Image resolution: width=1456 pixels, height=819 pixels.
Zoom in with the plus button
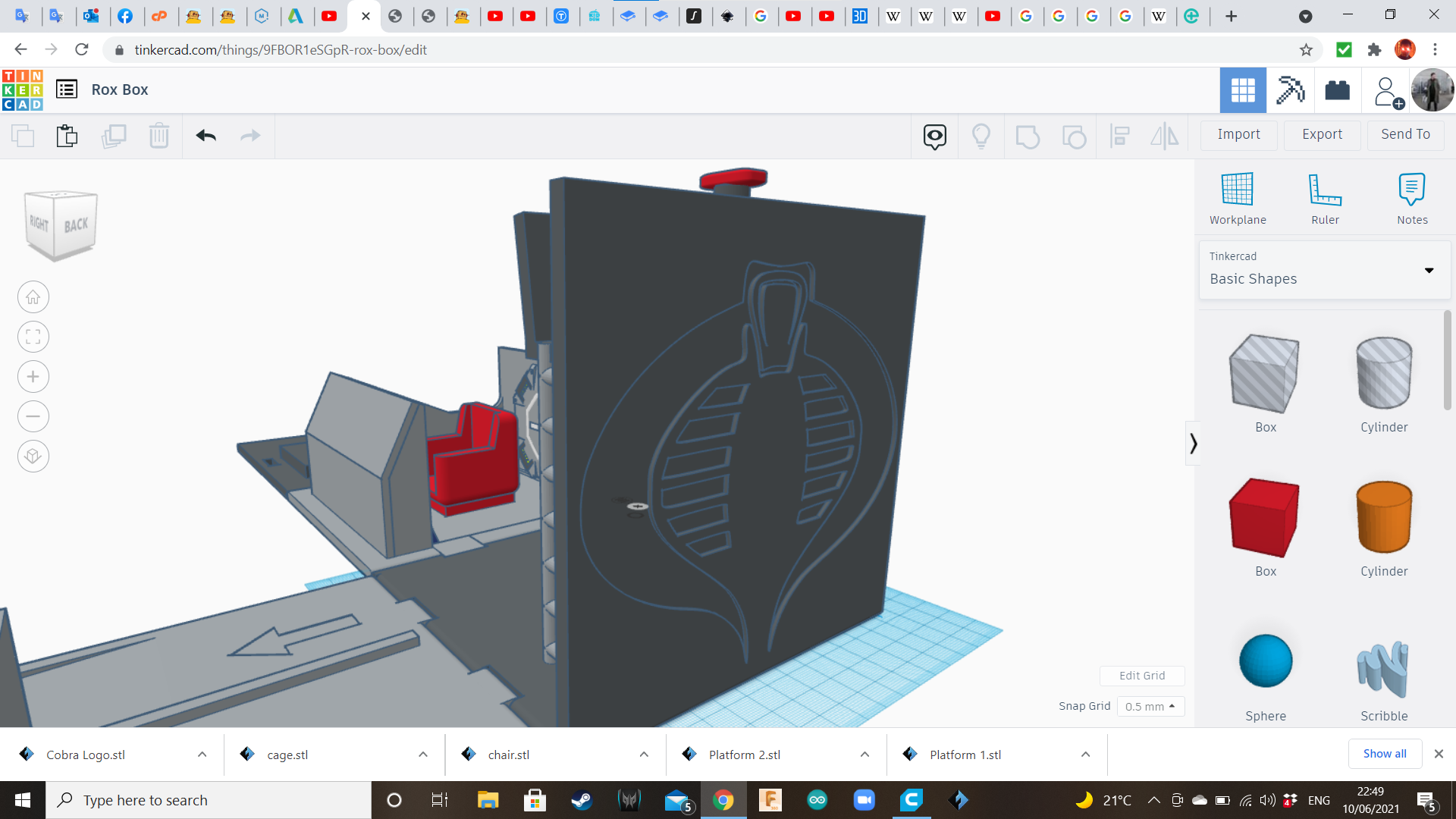click(33, 377)
